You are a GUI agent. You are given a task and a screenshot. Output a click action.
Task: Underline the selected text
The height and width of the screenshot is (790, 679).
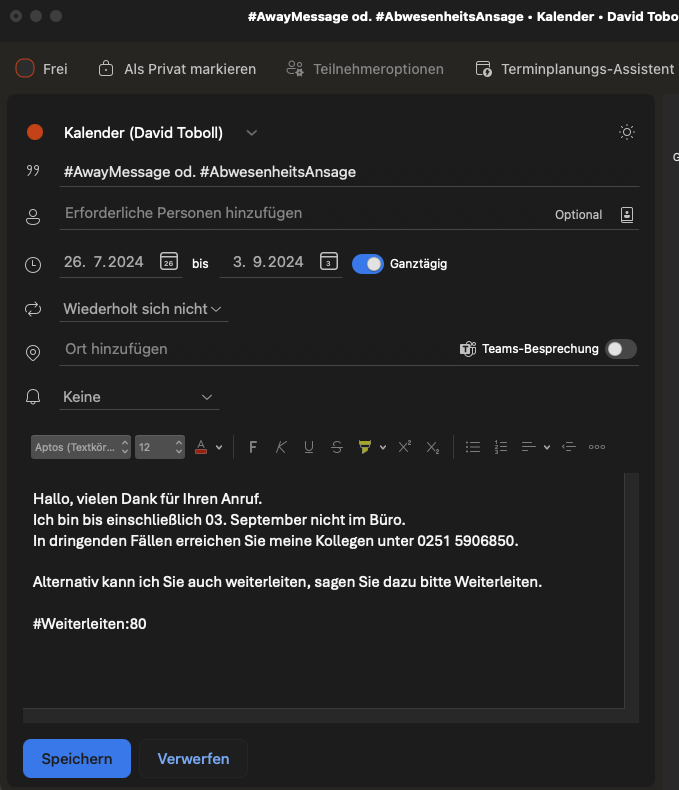[x=308, y=447]
